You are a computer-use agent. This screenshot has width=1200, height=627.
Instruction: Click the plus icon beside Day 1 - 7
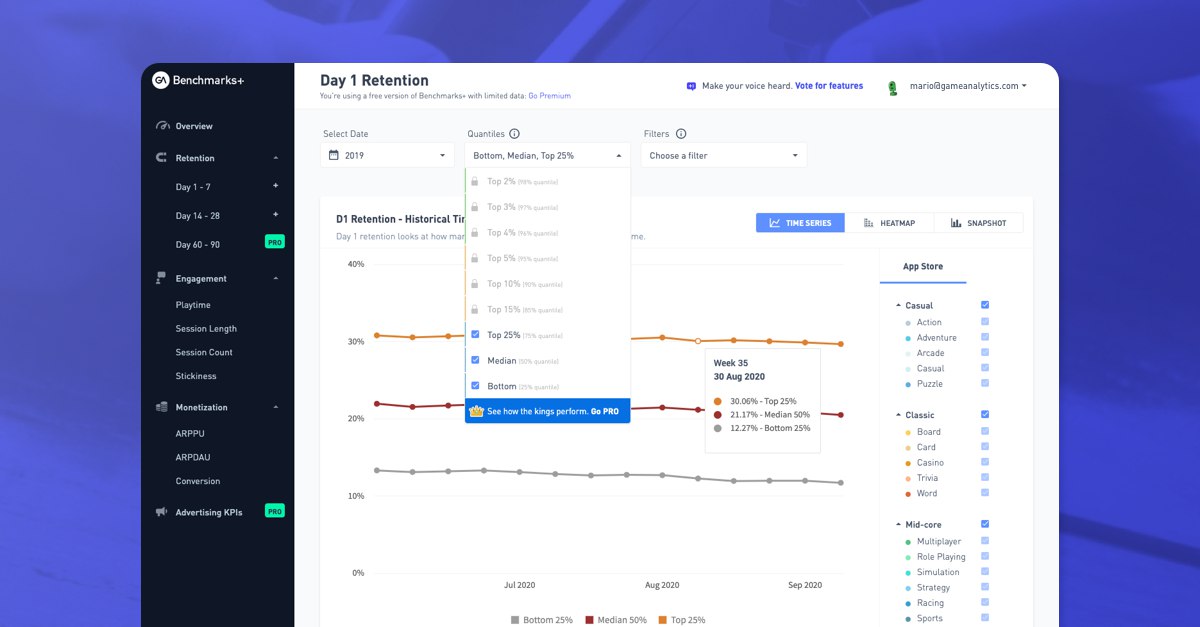click(x=276, y=186)
